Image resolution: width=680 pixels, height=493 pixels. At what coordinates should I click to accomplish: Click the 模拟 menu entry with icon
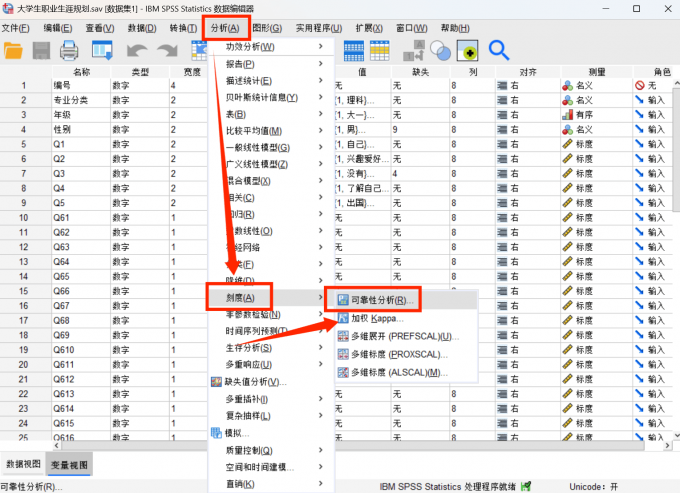coord(230,433)
